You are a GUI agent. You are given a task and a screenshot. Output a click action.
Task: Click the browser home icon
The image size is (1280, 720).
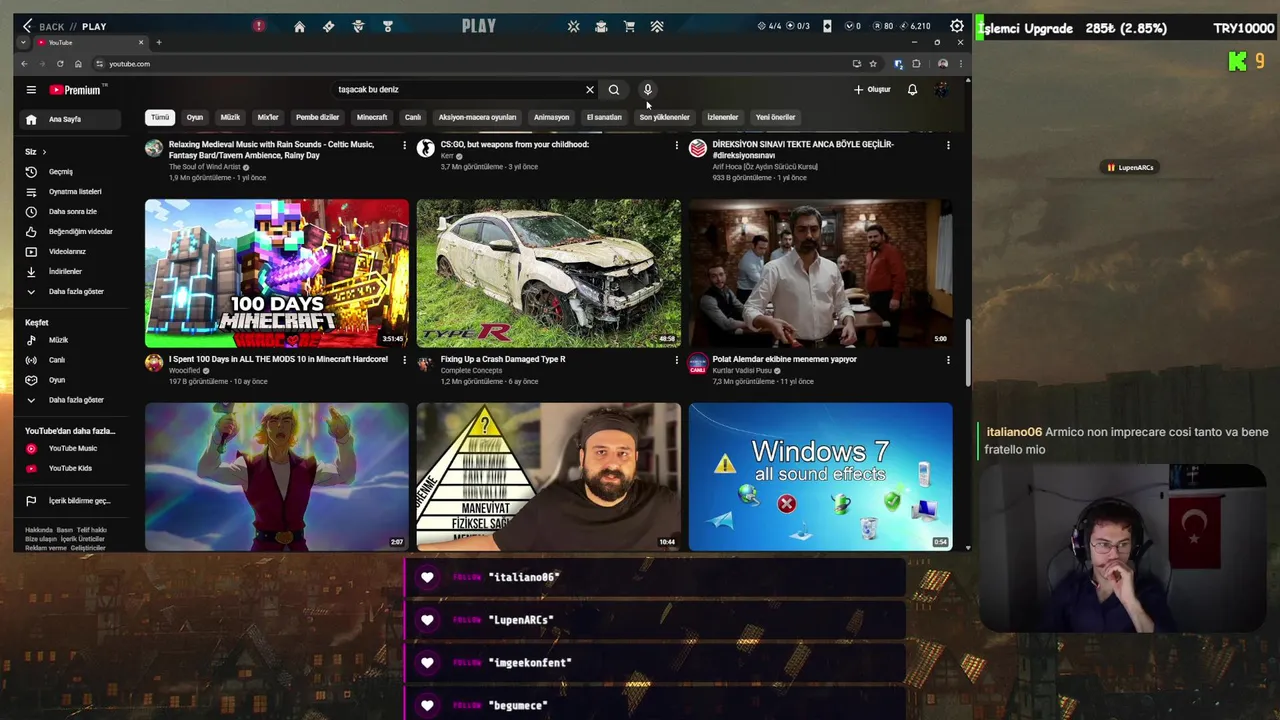pos(78,64)
